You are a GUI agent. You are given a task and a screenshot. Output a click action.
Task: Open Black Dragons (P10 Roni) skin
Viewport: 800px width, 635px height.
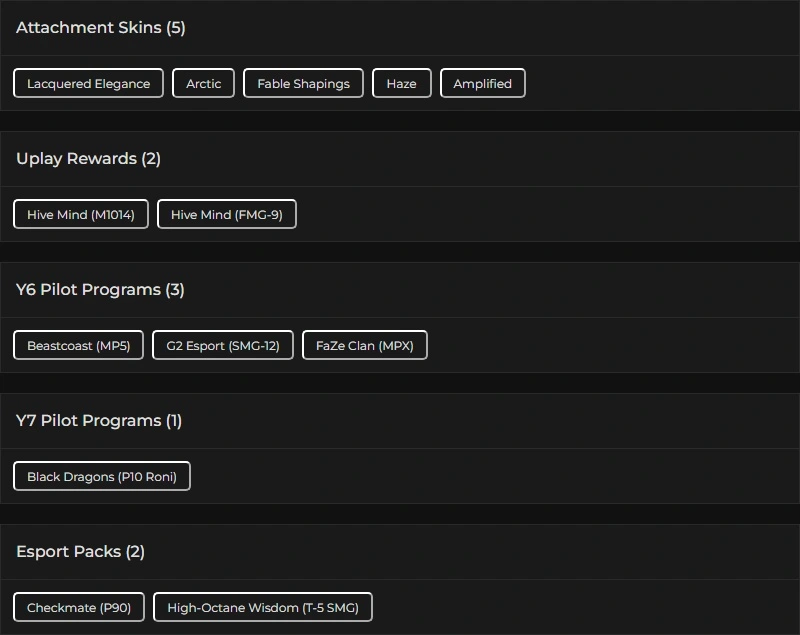pyautogui.click(x=101, y=477)
